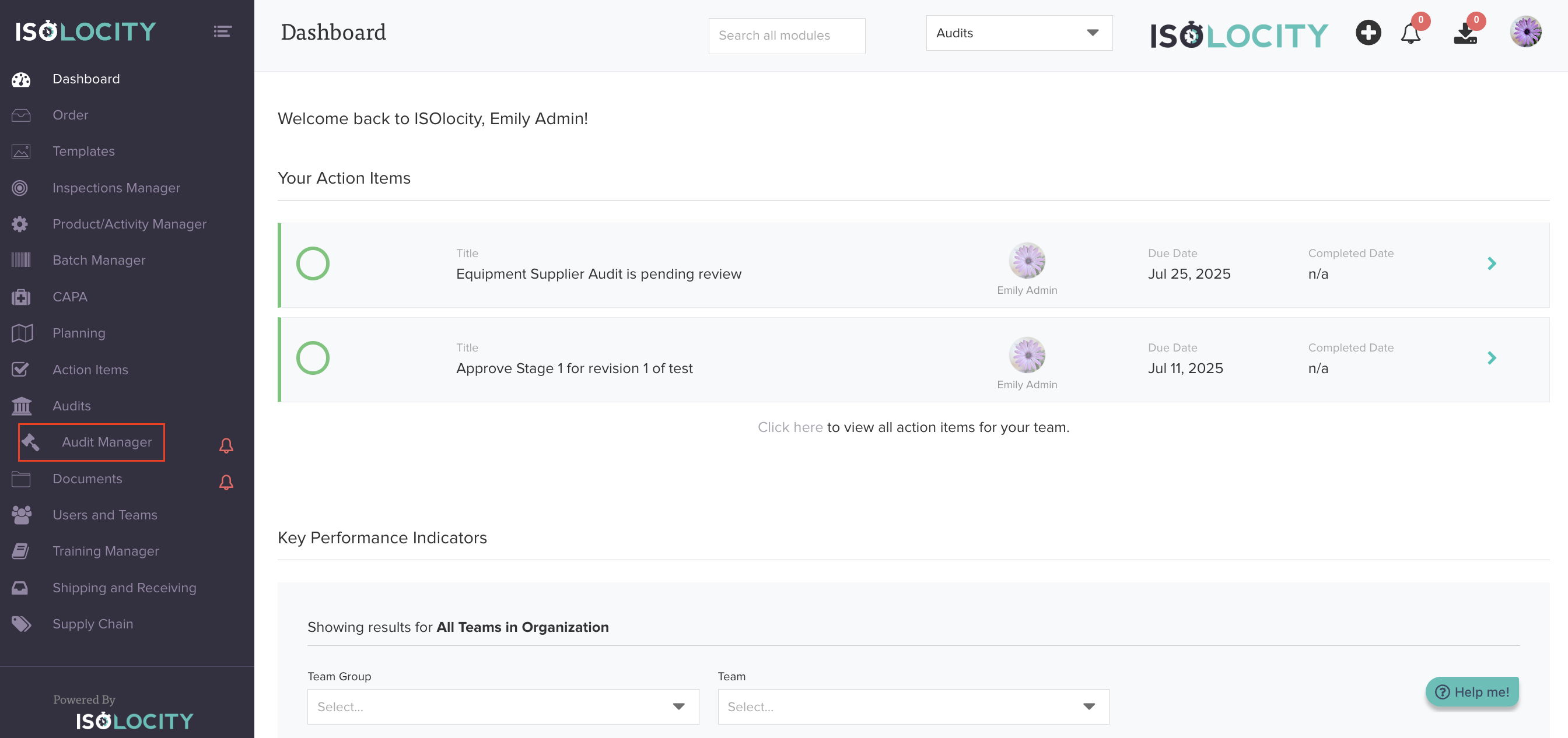Open Equipment Supplier Audit item chevron arrow
The width and height of the screenshot is (1568, 738).
1492,264
